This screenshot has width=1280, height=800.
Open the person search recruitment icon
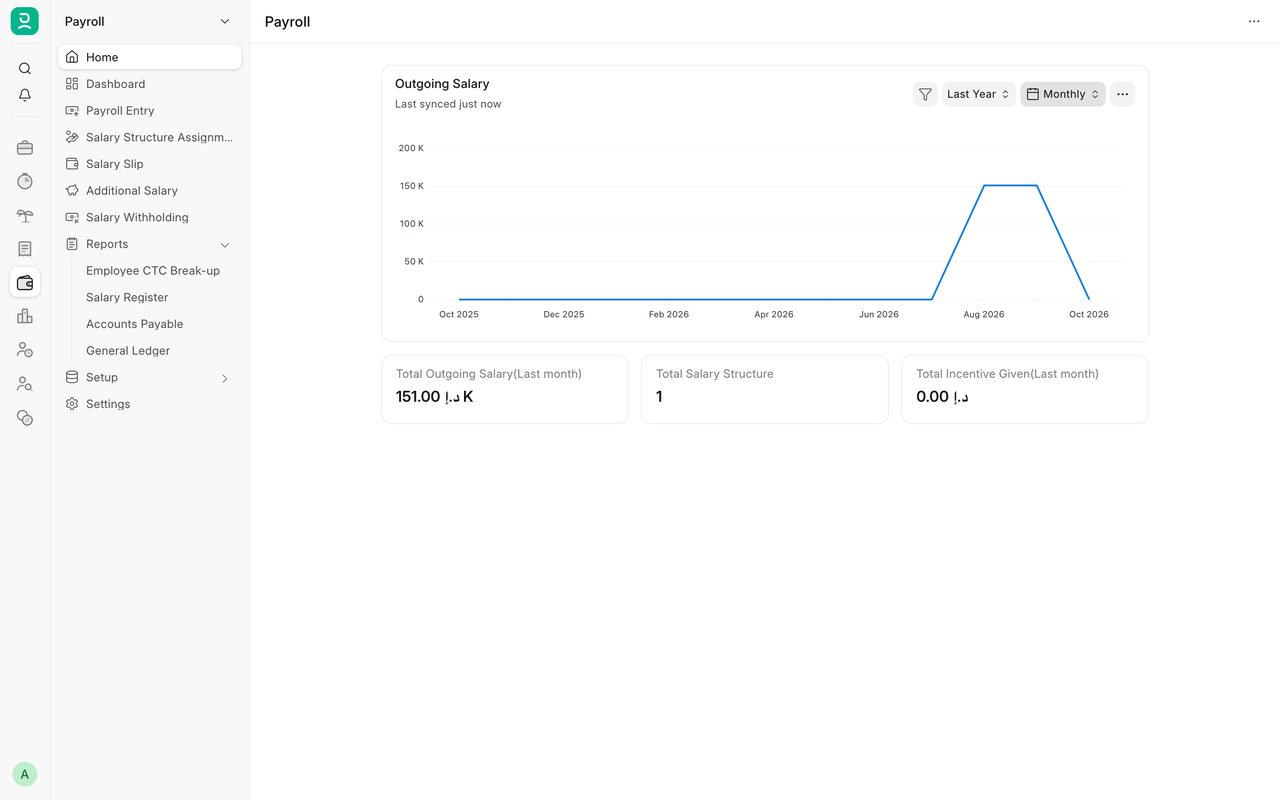25,384
